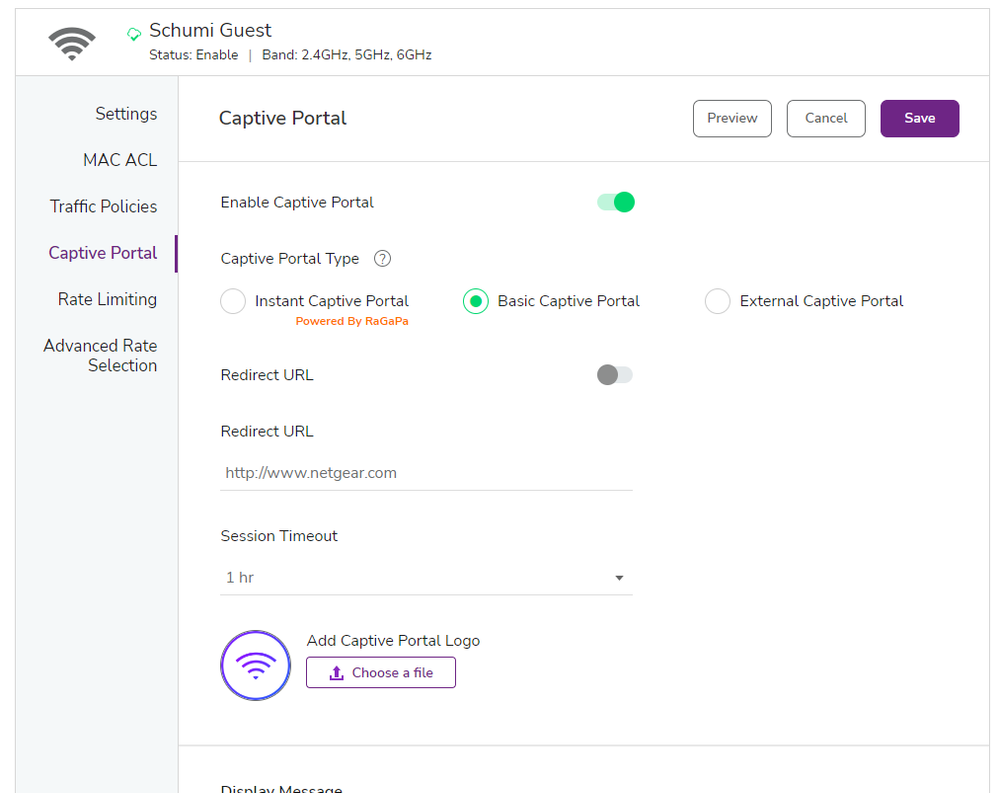999x793 pixels.
Task: Open the Traffic Policies section
Action: point(103,206)
